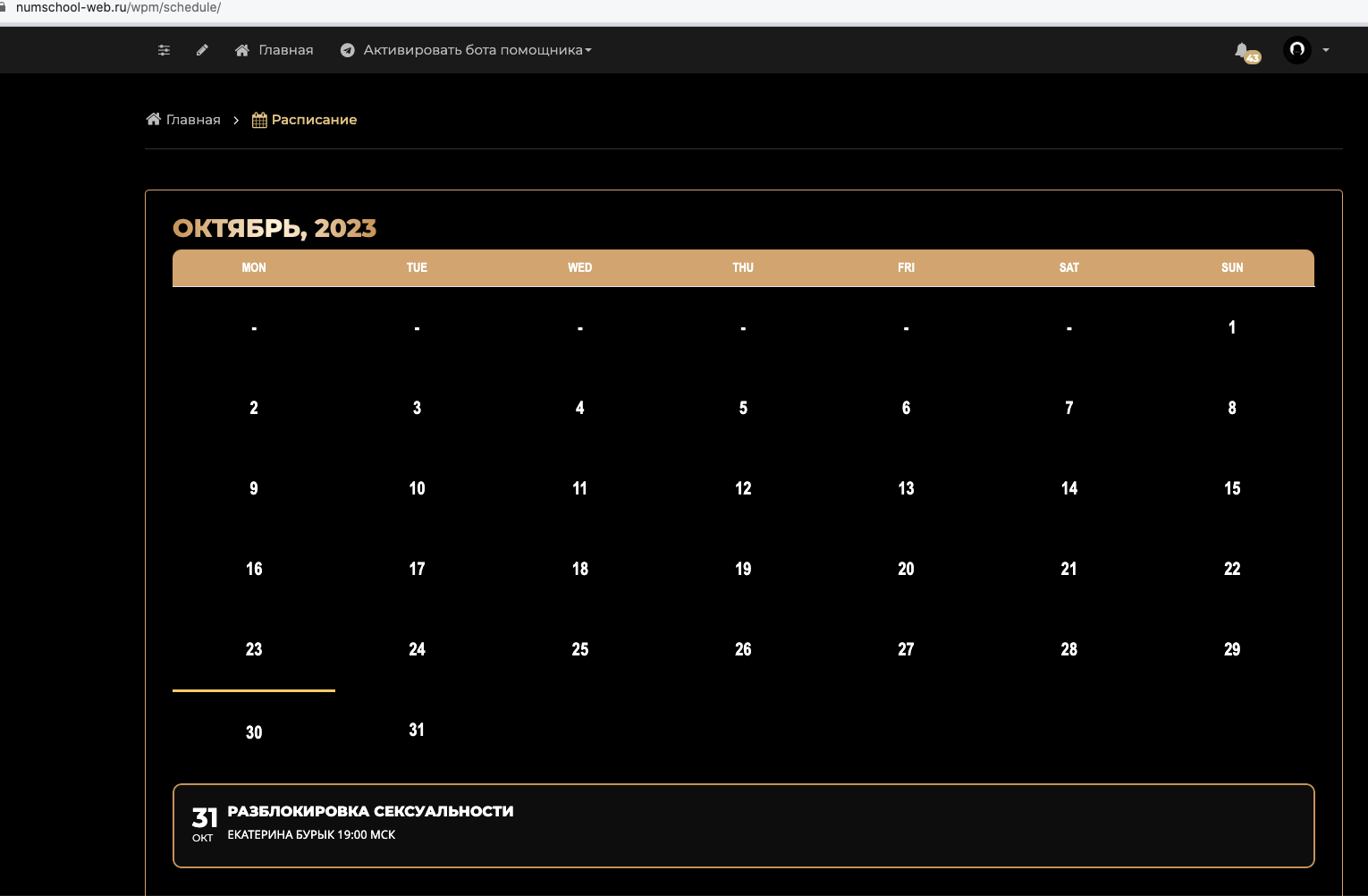Select October 1 under SUN column
Image resolution: width=1368 pixels, height=896 pixels.
(1232, 327)
